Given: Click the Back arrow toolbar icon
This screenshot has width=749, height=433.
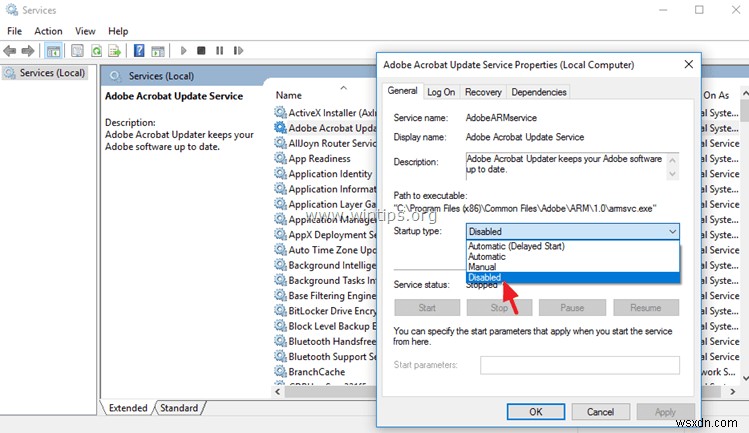Looking at the screenshot, I should point(10,50).
